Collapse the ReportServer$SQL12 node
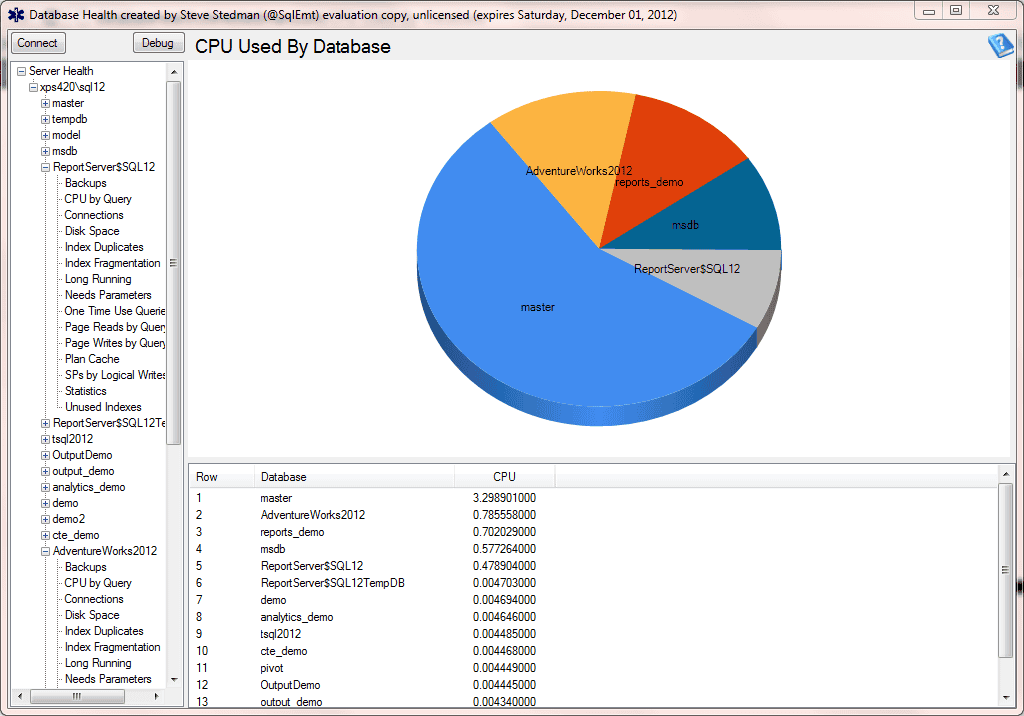The image size is (1024, 716). click(x=44, y=167)
